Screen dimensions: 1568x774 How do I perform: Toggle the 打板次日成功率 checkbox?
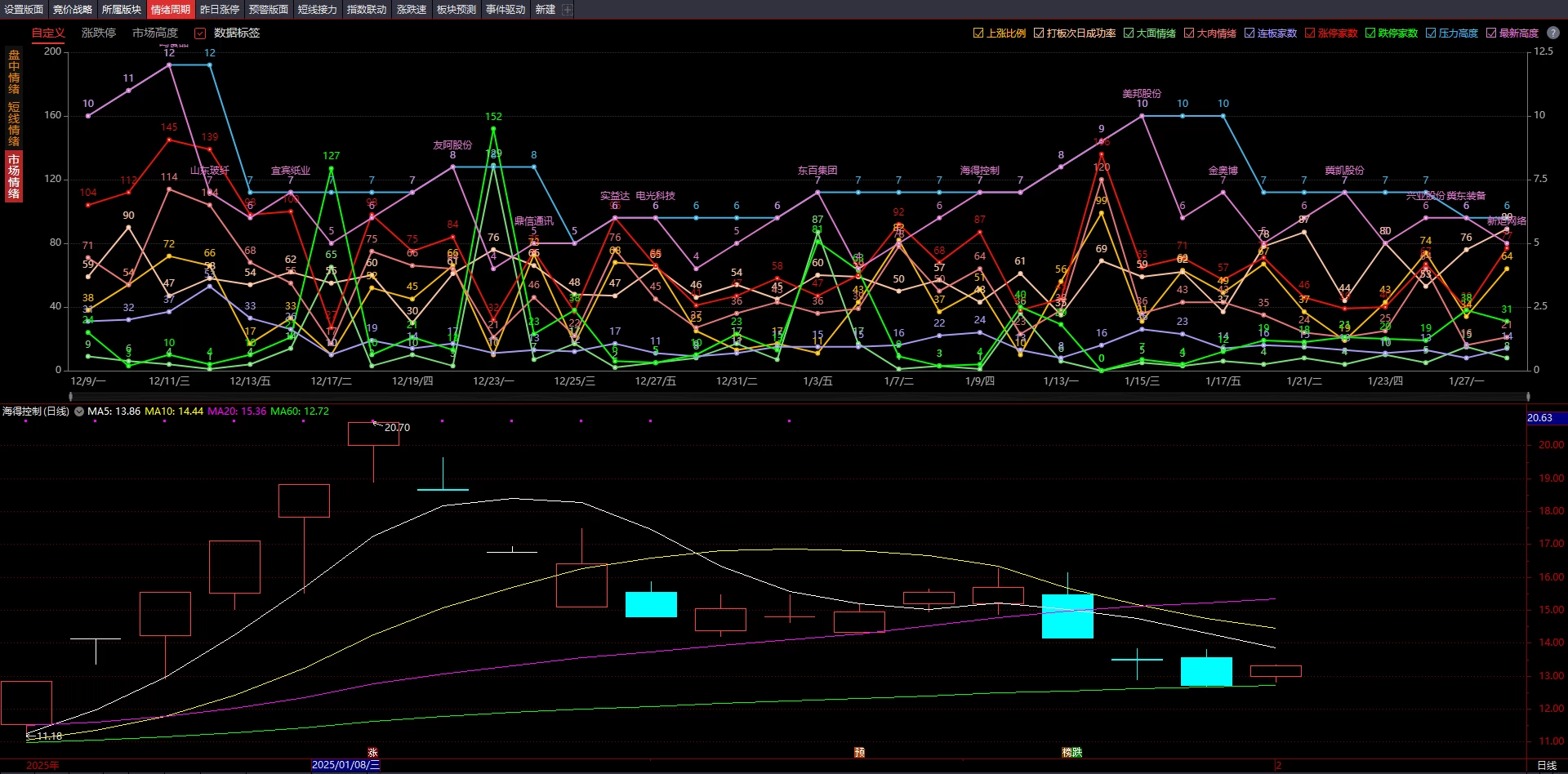click(x=1039, y=33)
